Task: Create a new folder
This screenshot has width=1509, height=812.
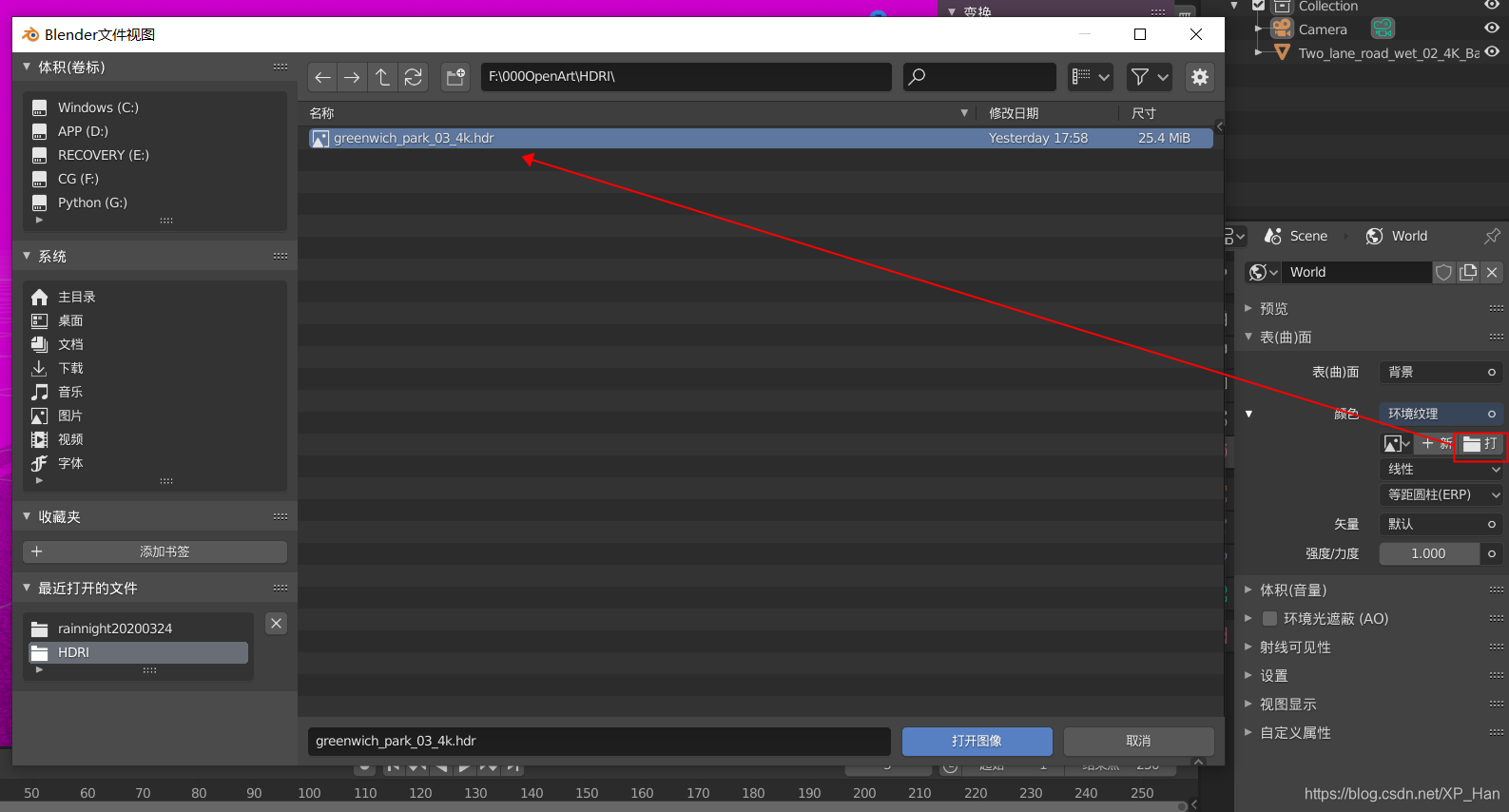Action: (455, 77)
